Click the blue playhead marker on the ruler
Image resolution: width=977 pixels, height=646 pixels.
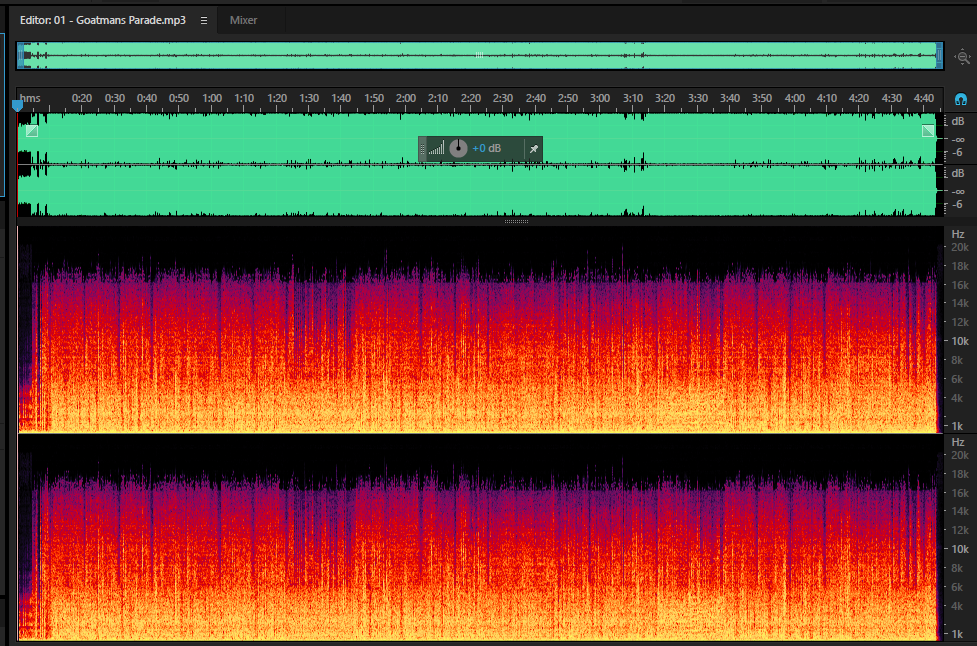(17, 105)
